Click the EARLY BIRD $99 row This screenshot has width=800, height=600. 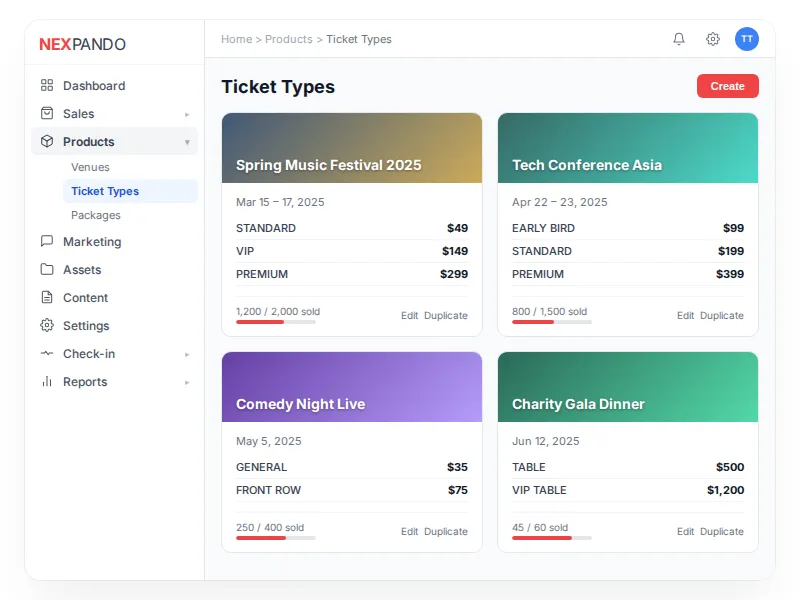(x=628, y=228)
